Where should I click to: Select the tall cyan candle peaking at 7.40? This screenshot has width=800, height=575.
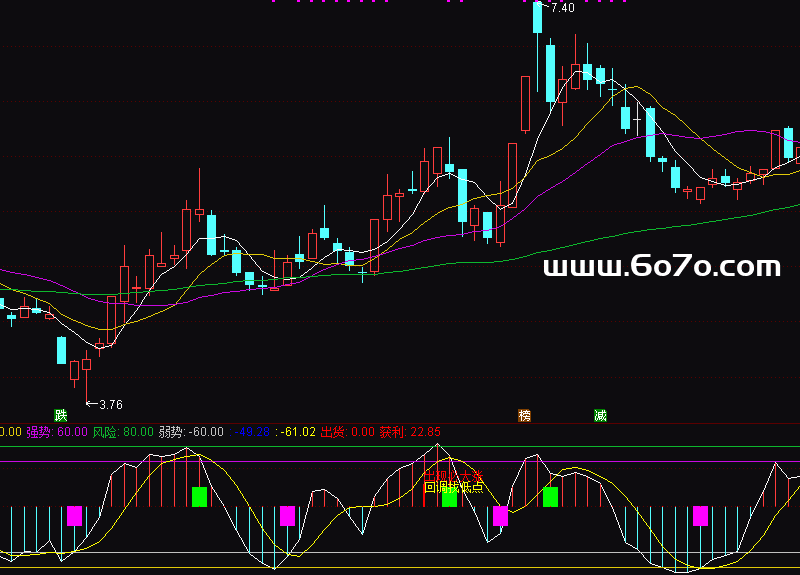[x=538, y=20]
